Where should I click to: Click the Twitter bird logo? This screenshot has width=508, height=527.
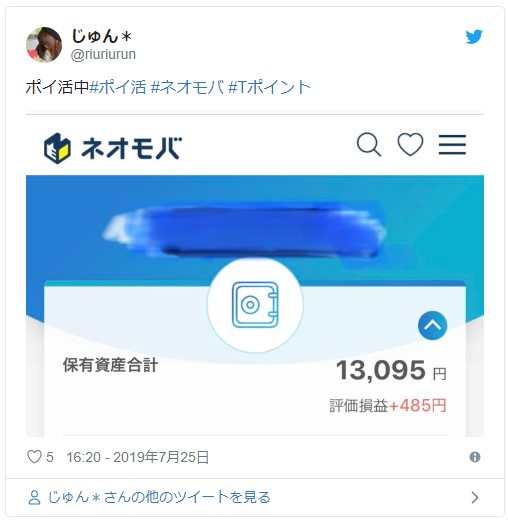click(x=474, y=37)
